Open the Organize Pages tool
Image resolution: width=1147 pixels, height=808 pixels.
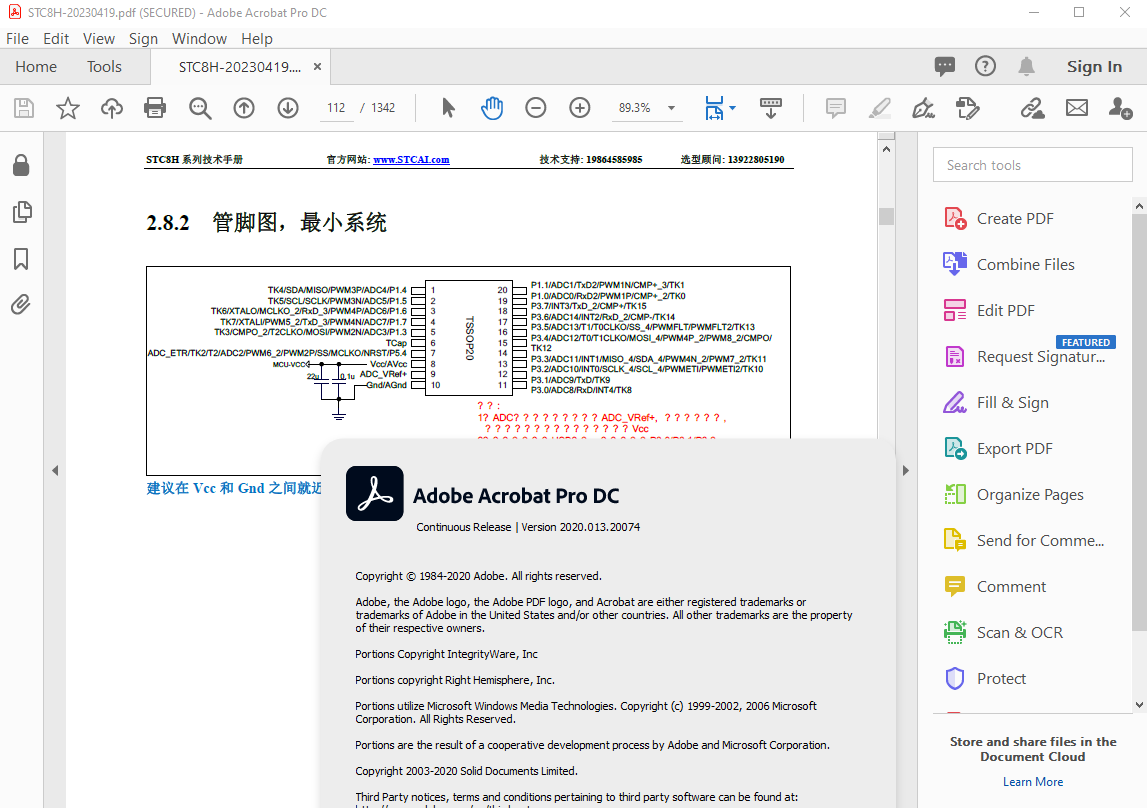1030,495
